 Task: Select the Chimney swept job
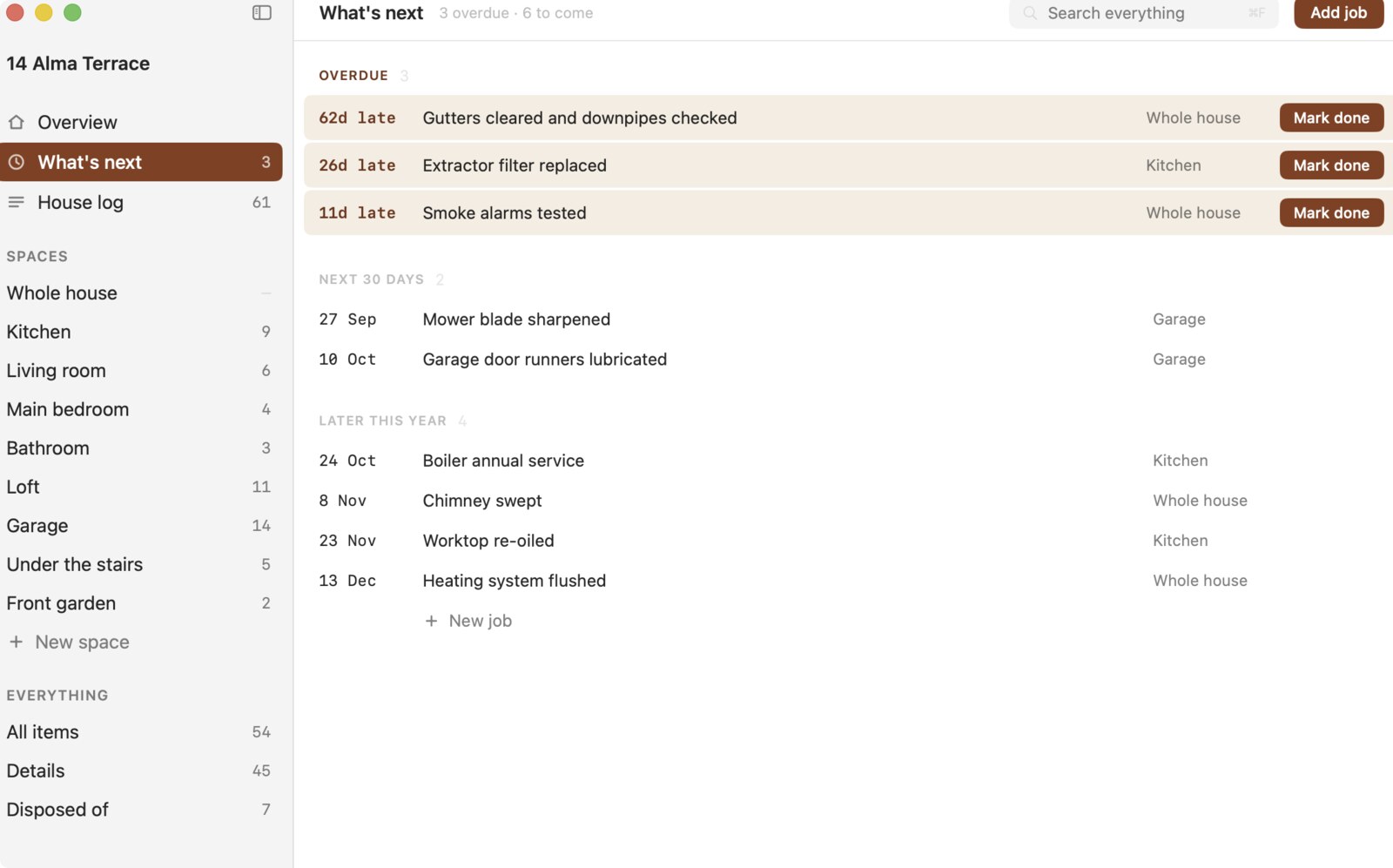click(848, 501)
